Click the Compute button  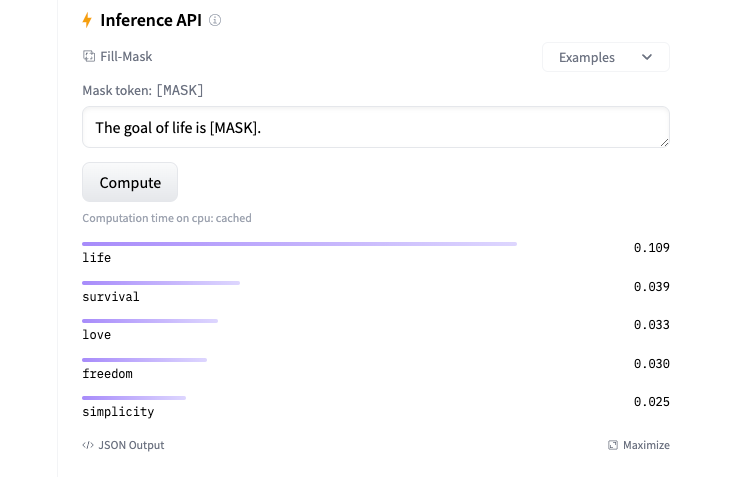[x=130, y=182]
